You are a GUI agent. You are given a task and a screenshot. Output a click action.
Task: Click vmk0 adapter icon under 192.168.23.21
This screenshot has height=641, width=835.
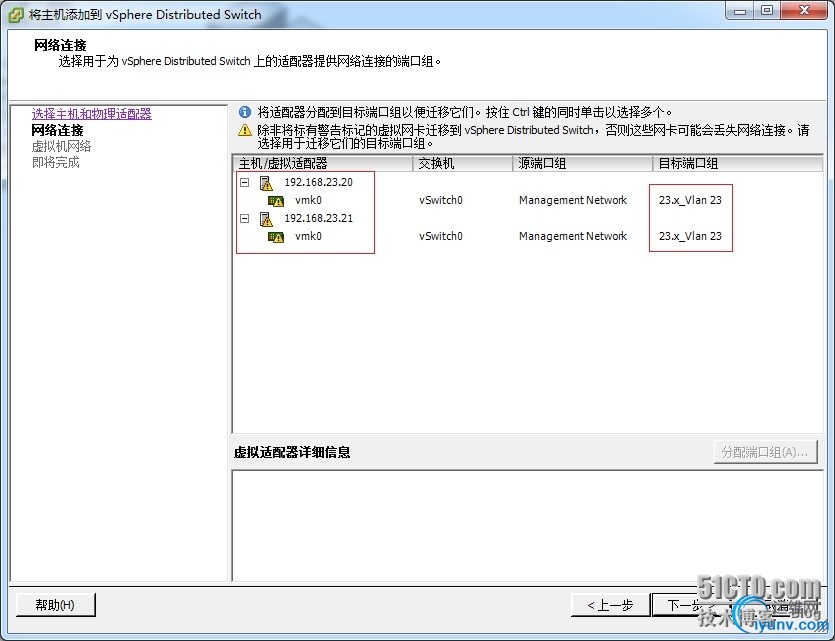(x=276, y=237)
